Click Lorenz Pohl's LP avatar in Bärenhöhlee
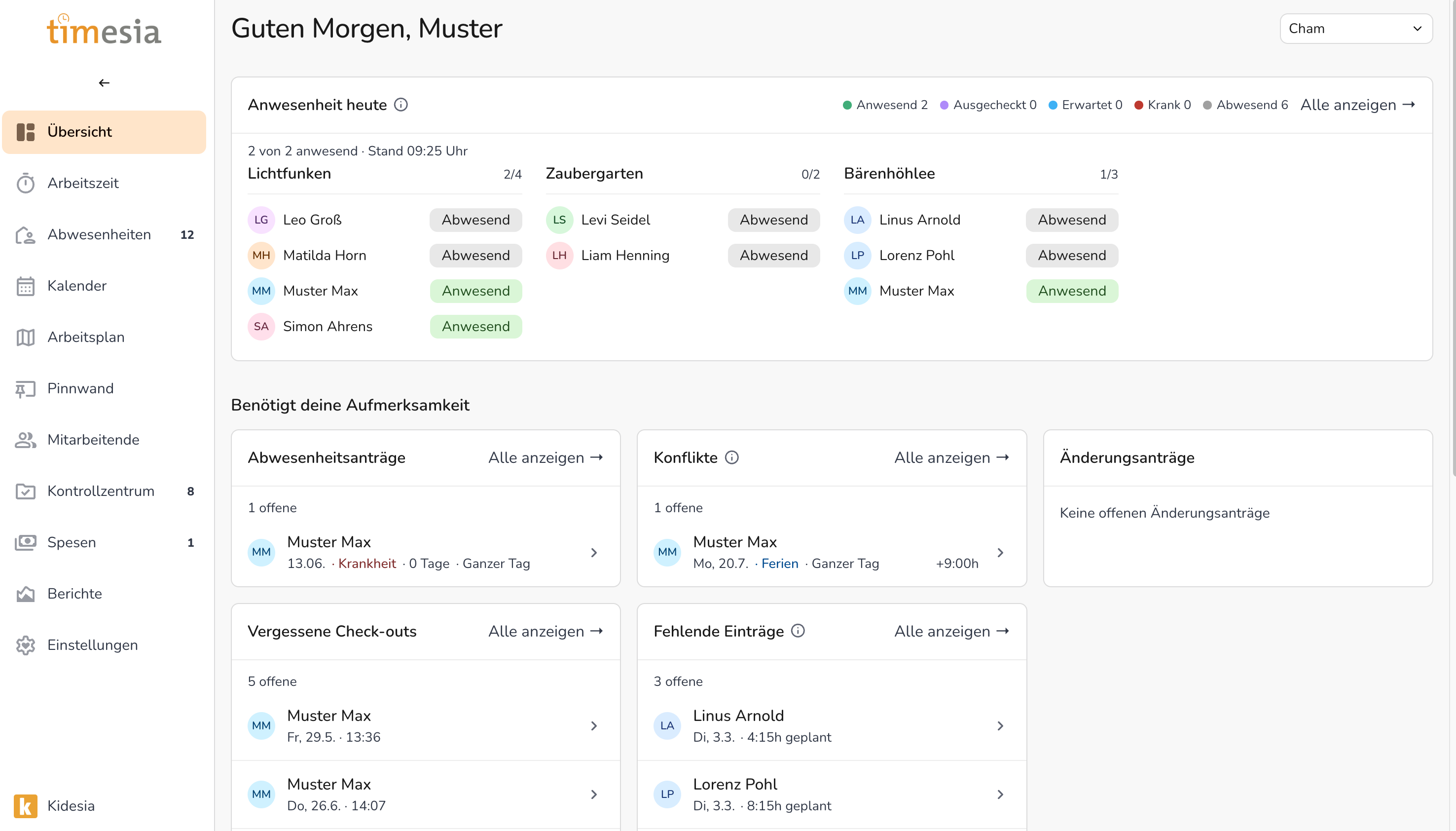The width and height of the screenshot is (1456, 831). 858,255
